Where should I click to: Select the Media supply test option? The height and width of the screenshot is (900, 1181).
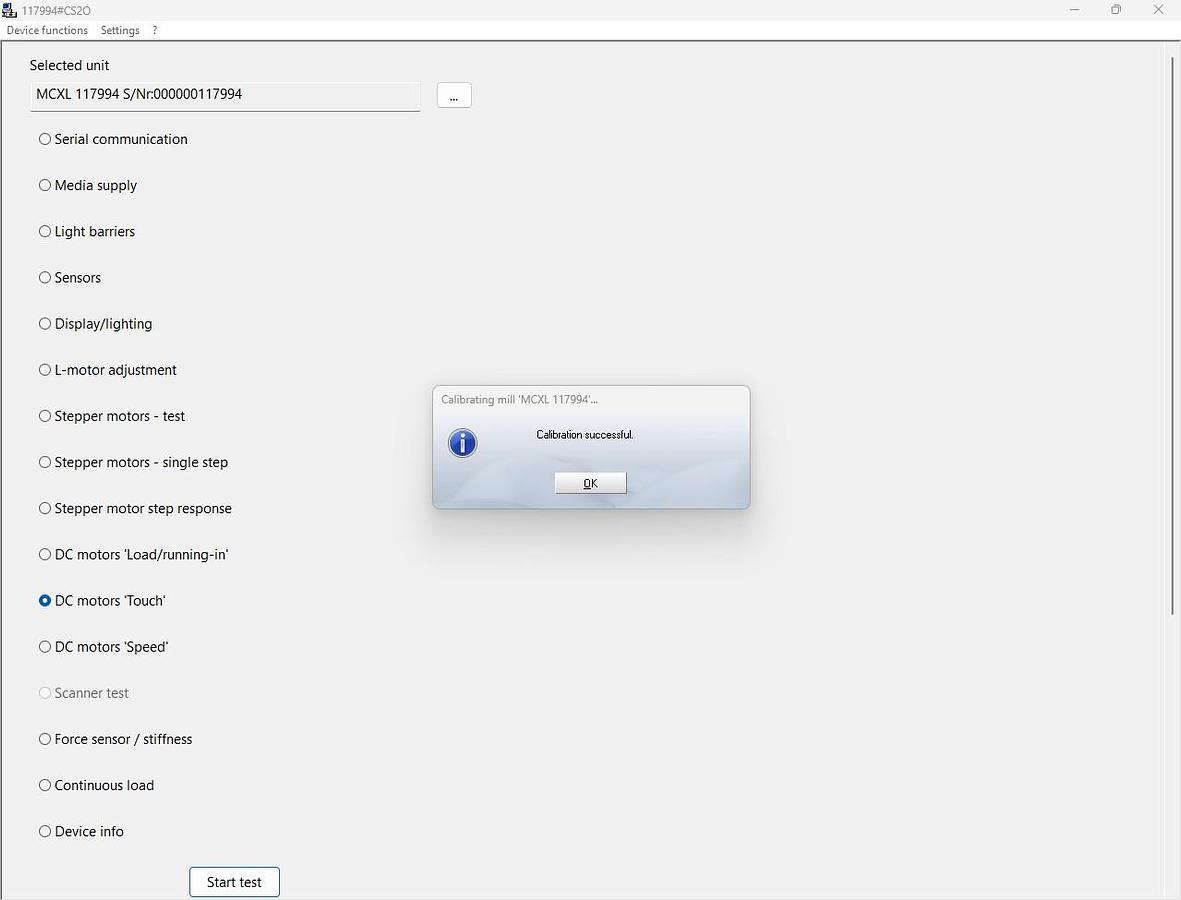(45, 185)
